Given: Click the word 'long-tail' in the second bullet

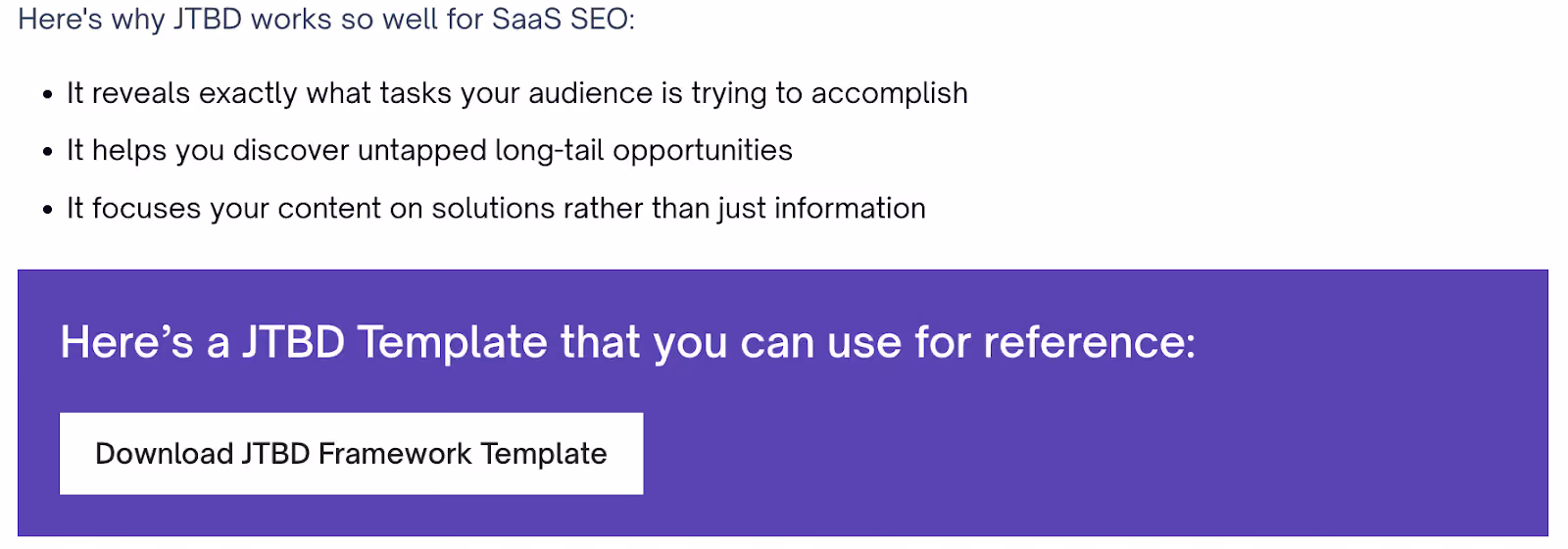Looking at the screenshot, I should [550, 150].
